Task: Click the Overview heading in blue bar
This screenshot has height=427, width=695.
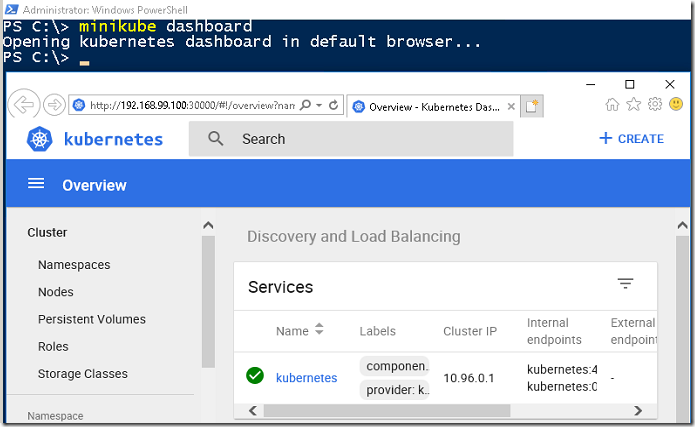Action: click(94, 185)
